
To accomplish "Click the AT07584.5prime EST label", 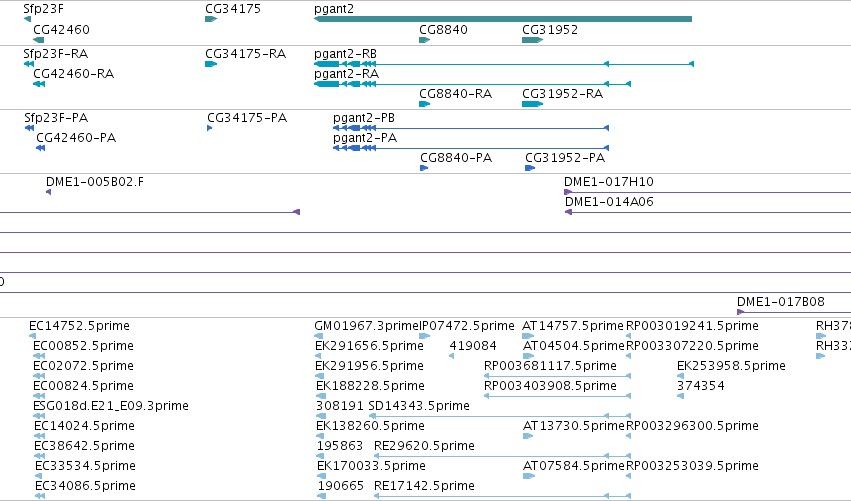I will pos(574,466).
